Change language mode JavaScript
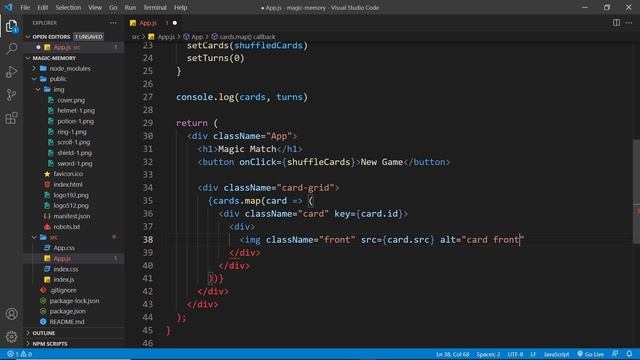 (556, 354)
